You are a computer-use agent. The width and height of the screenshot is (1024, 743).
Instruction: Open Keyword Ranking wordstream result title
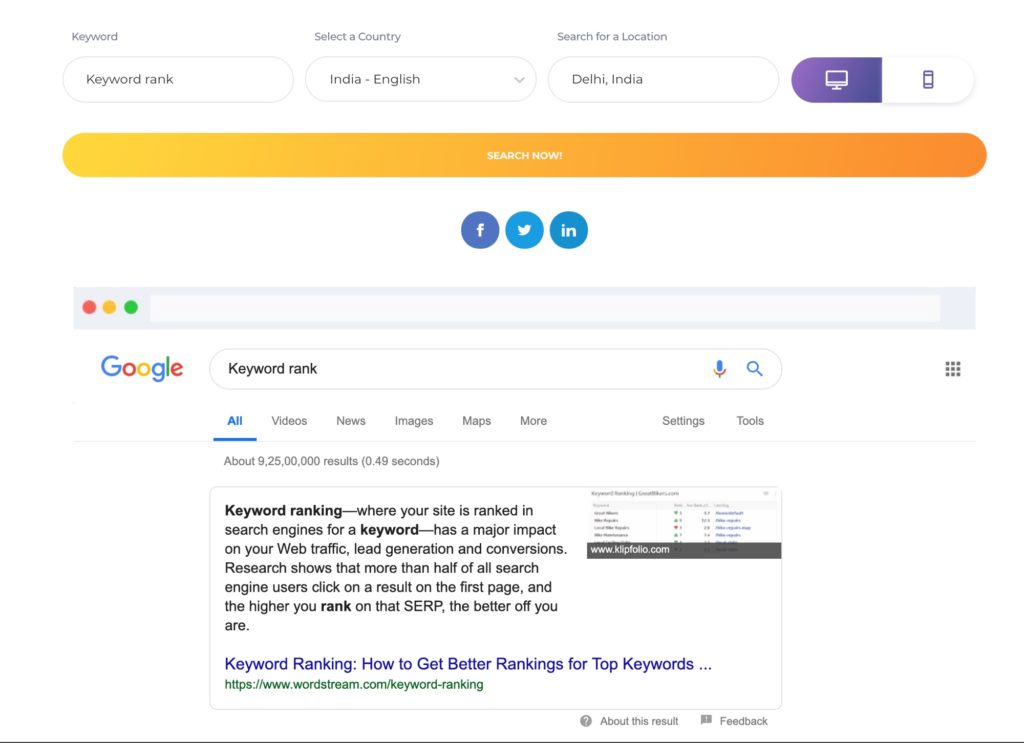tap(468, 664)
